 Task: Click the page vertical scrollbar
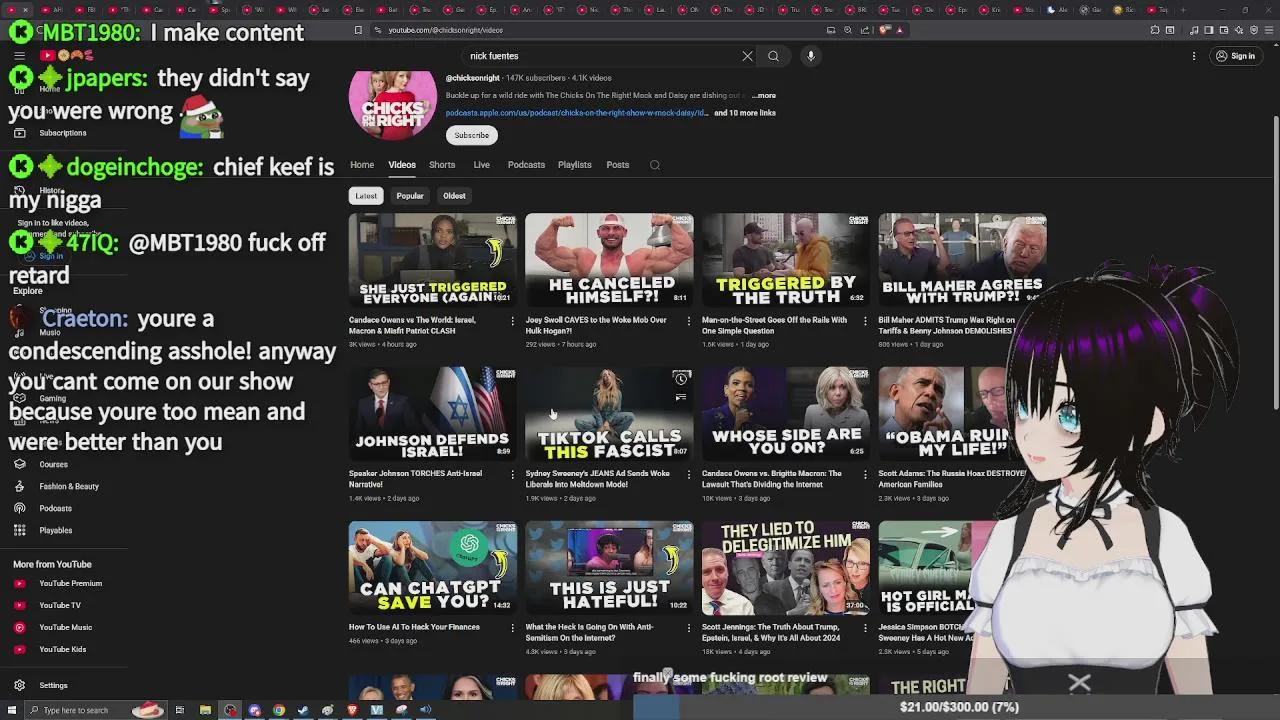click(1274, 263)
